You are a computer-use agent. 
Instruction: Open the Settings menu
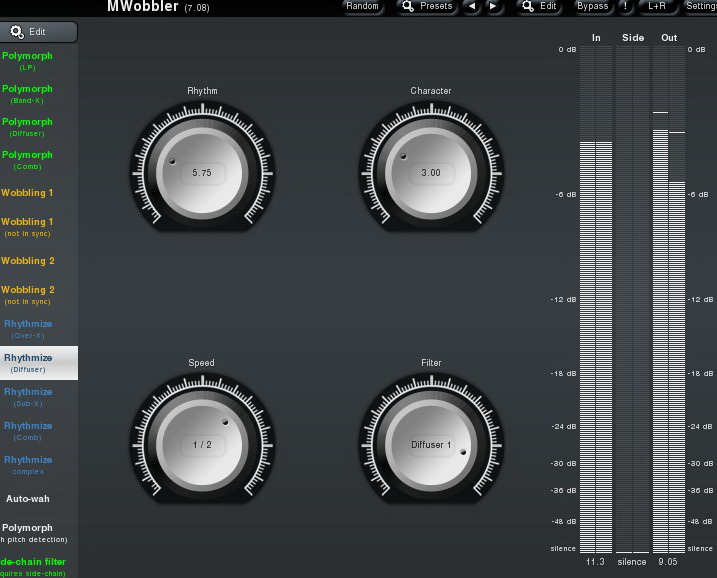[700, 6]
